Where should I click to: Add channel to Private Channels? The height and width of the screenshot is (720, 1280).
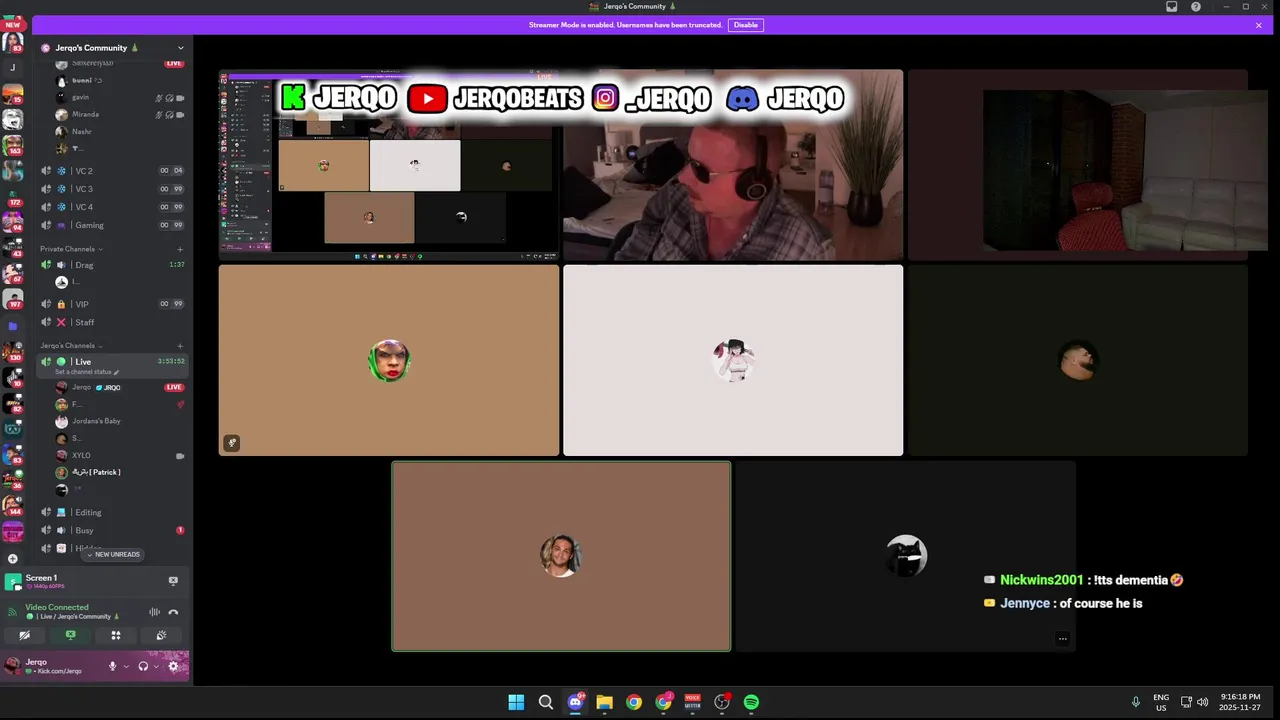point(180,249)
